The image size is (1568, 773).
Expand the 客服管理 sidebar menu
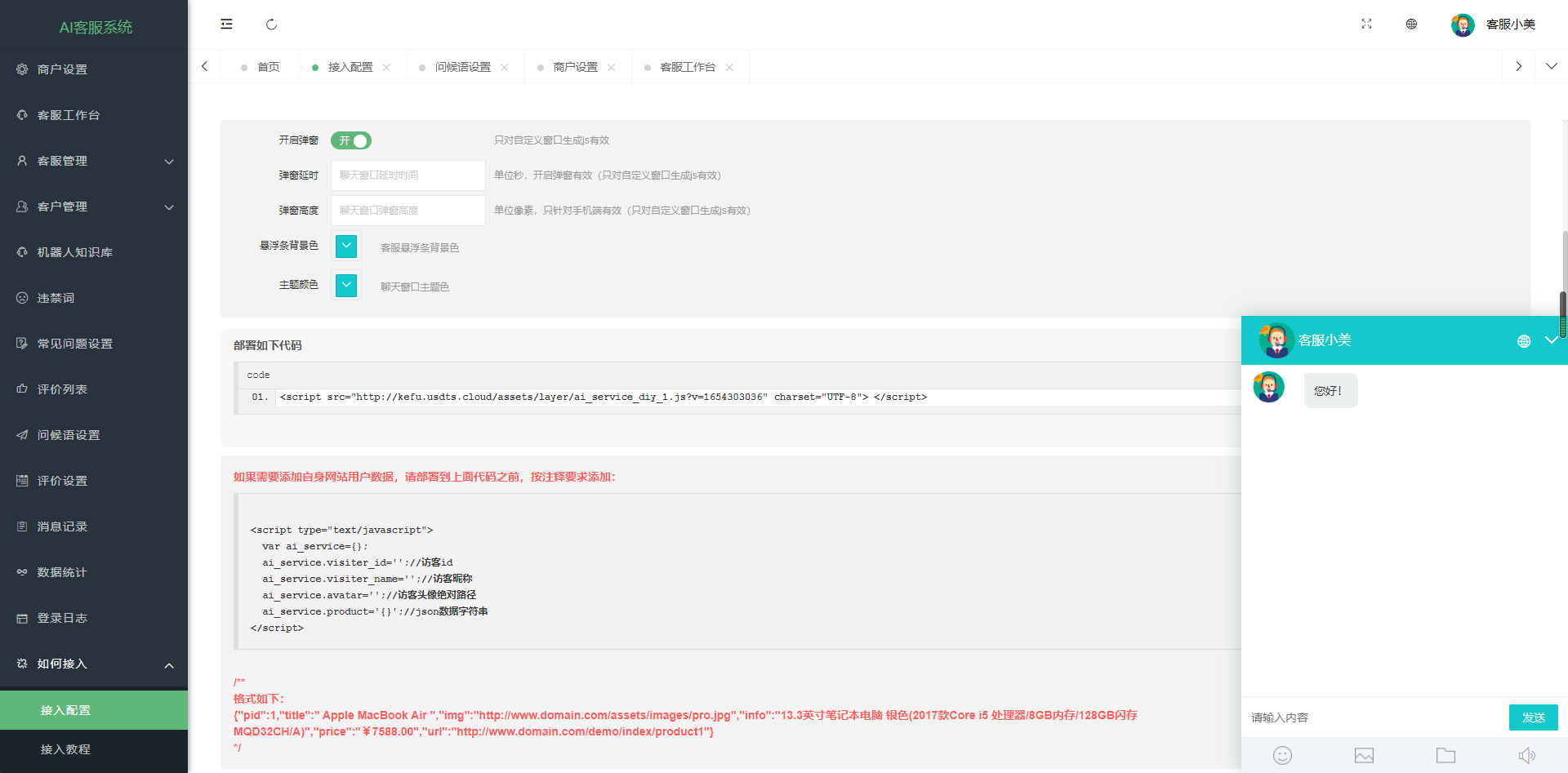(94, 161)
